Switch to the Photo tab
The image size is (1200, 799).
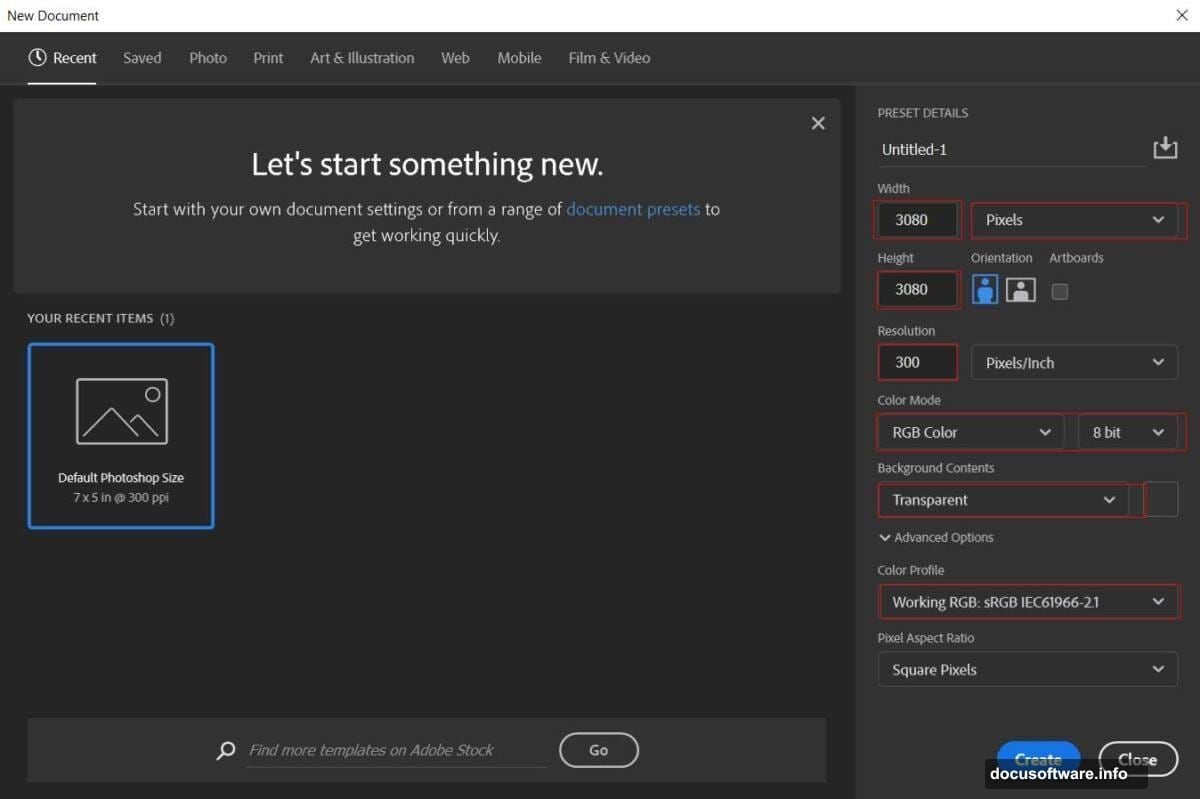click(208, 58)
